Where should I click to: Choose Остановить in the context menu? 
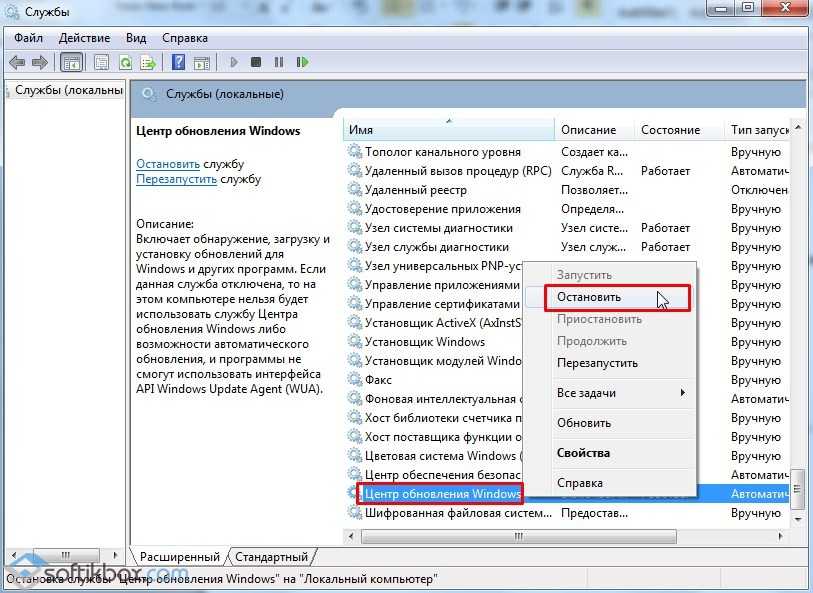tap(589, 297)
